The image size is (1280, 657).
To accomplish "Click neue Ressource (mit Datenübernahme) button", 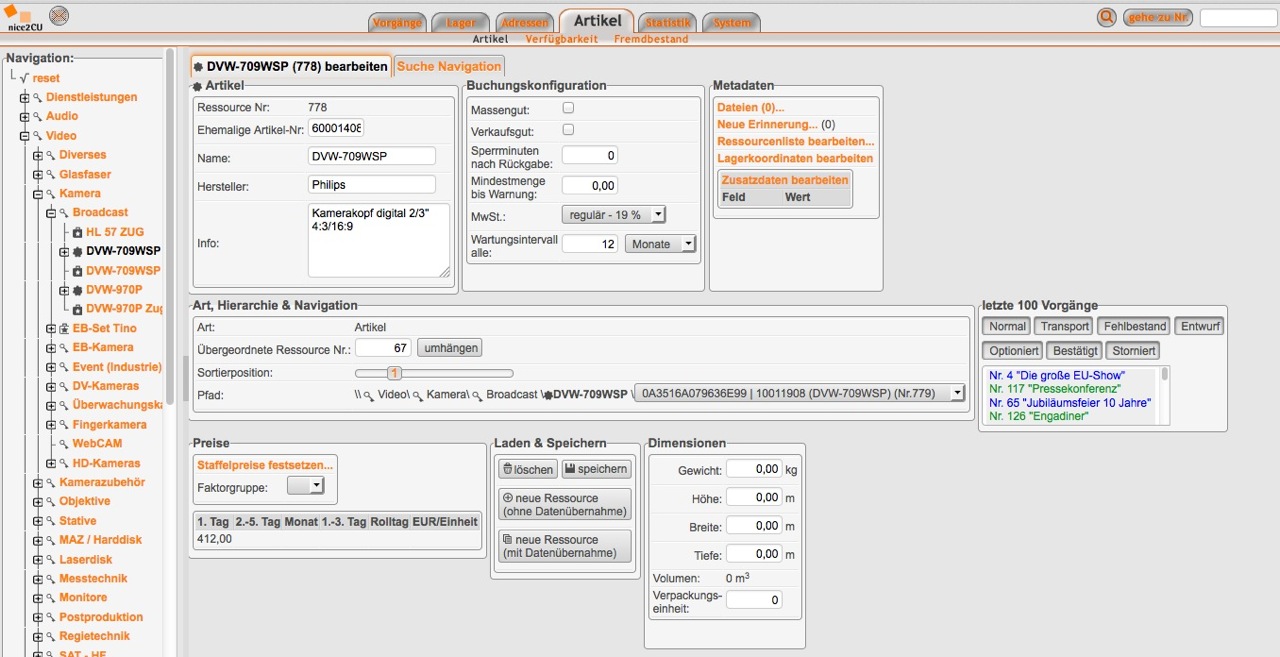I will (x=565, y=546).
